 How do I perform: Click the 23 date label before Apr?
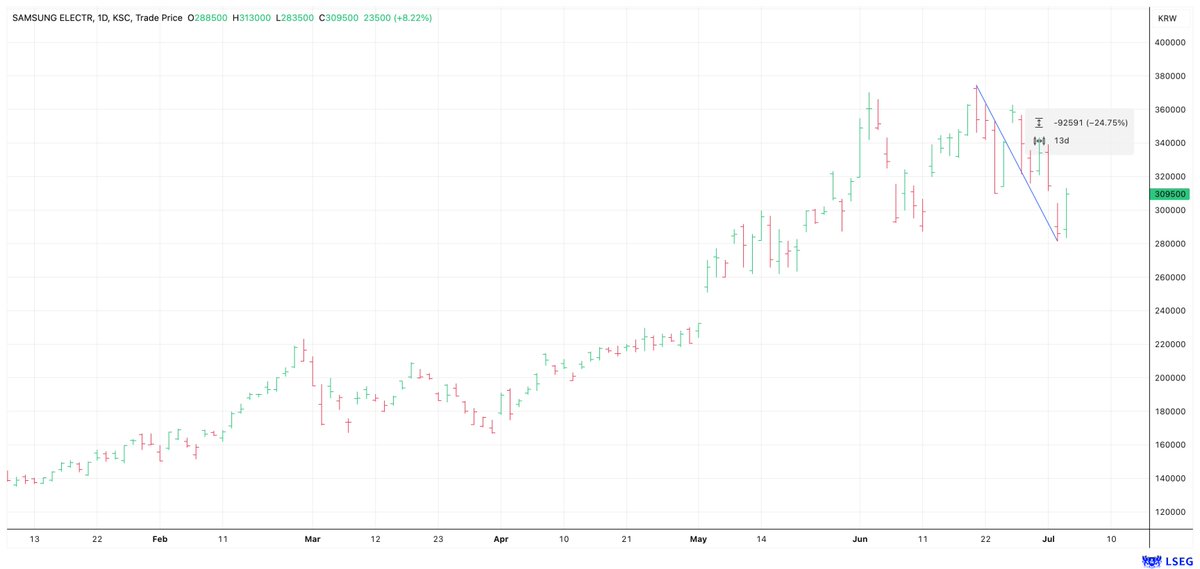click(x=437, y=538)
